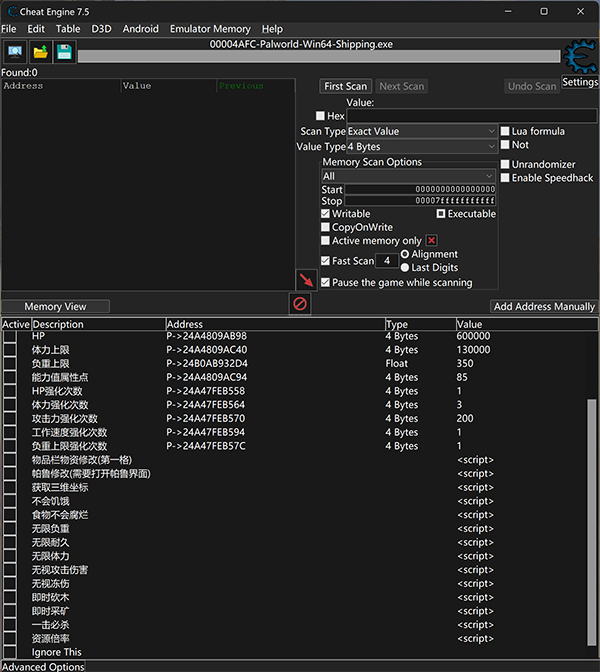Click the red X beside Active memory only
This screenshot has height=672, width=600.
pos(432,240)
